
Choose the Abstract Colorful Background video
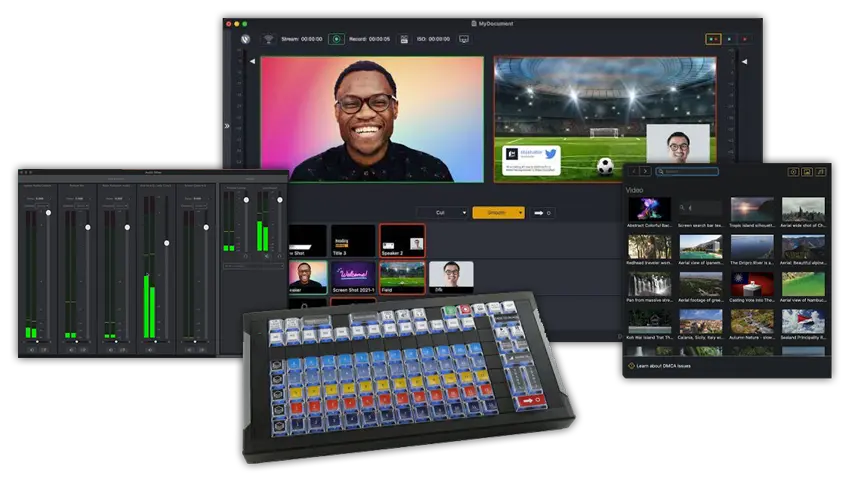649,210
